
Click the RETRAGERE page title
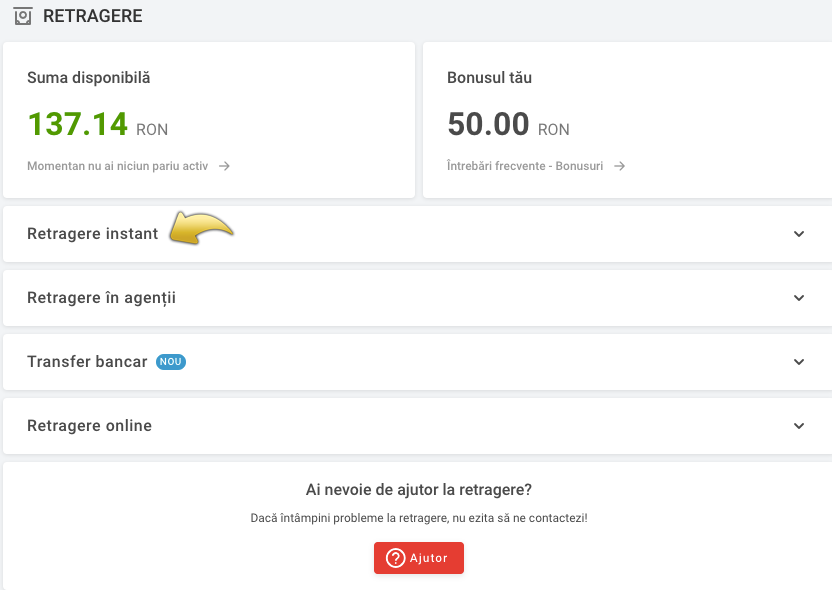click(93, 16)
